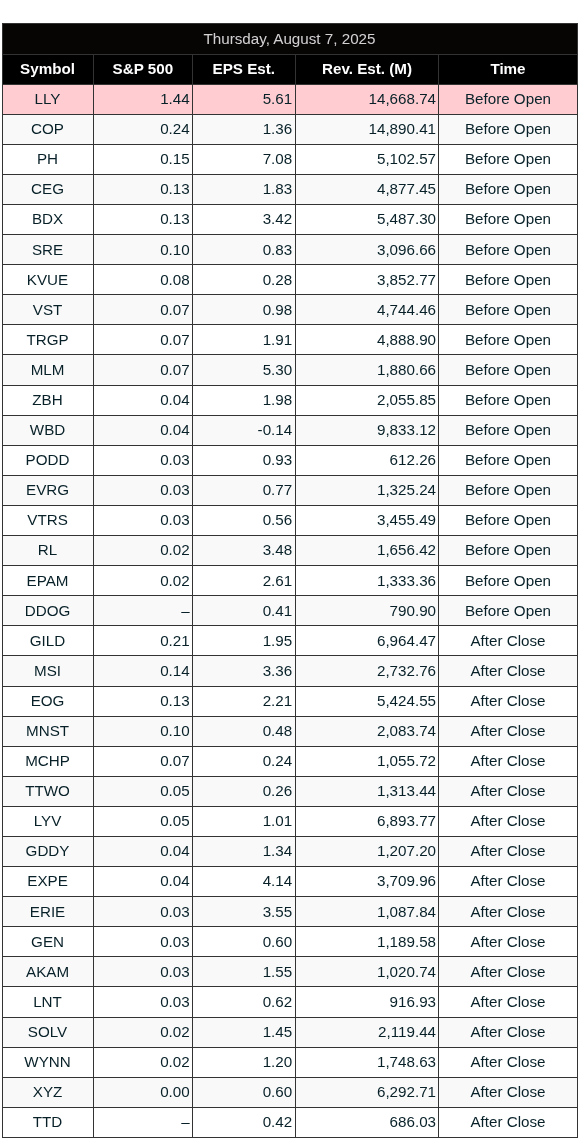Screen dimensions: 581x1139
Task: Click PH's 7.08 EPS estimate cell
Action: point(244,159)
